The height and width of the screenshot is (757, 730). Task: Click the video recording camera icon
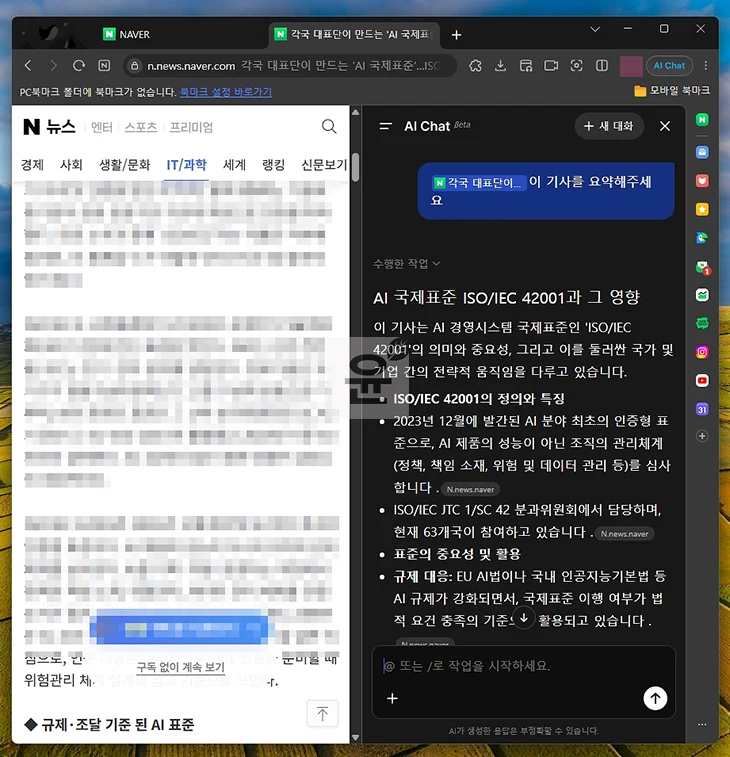[x=551, y=66]
